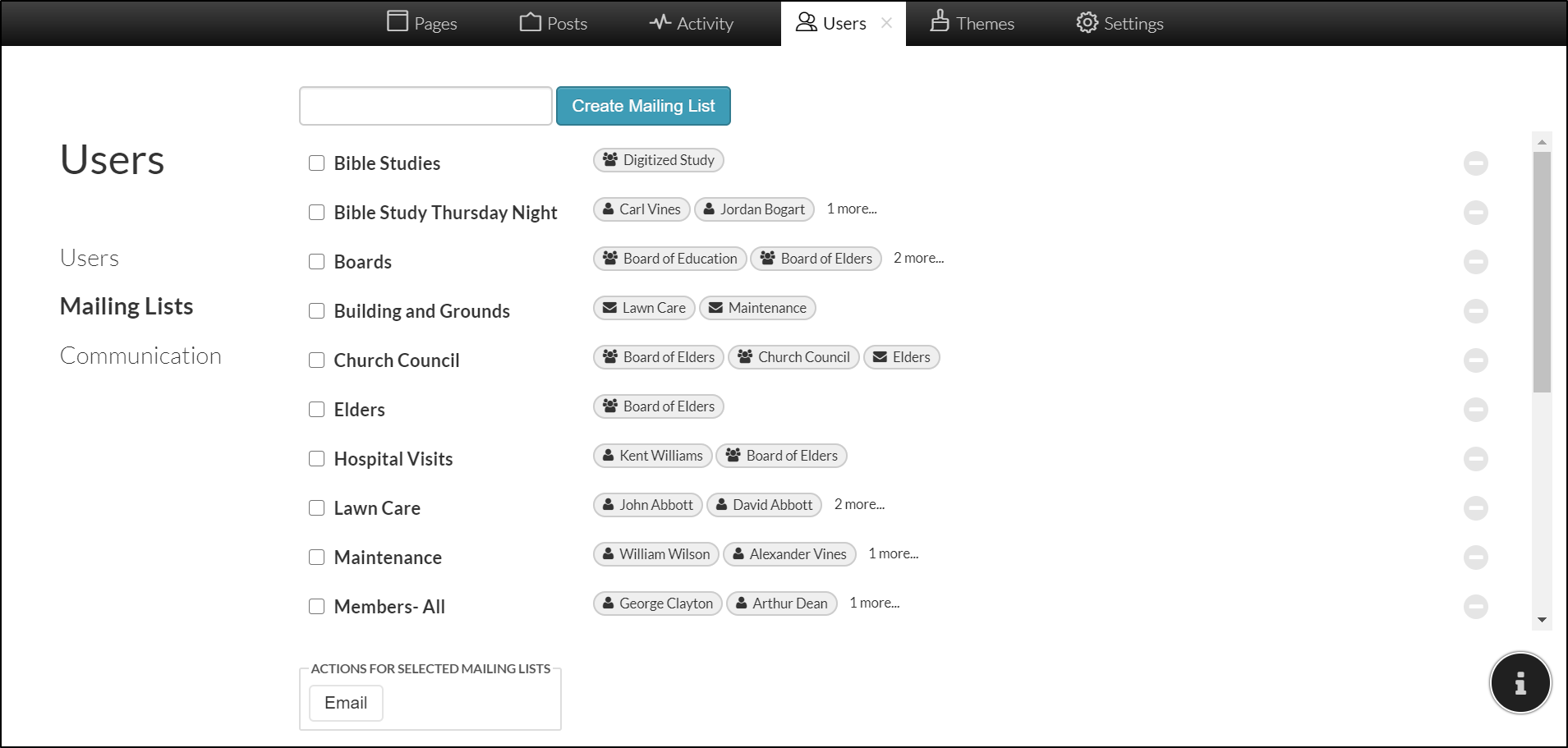Select the Hospital Visits checkbox

click(316, 459)
